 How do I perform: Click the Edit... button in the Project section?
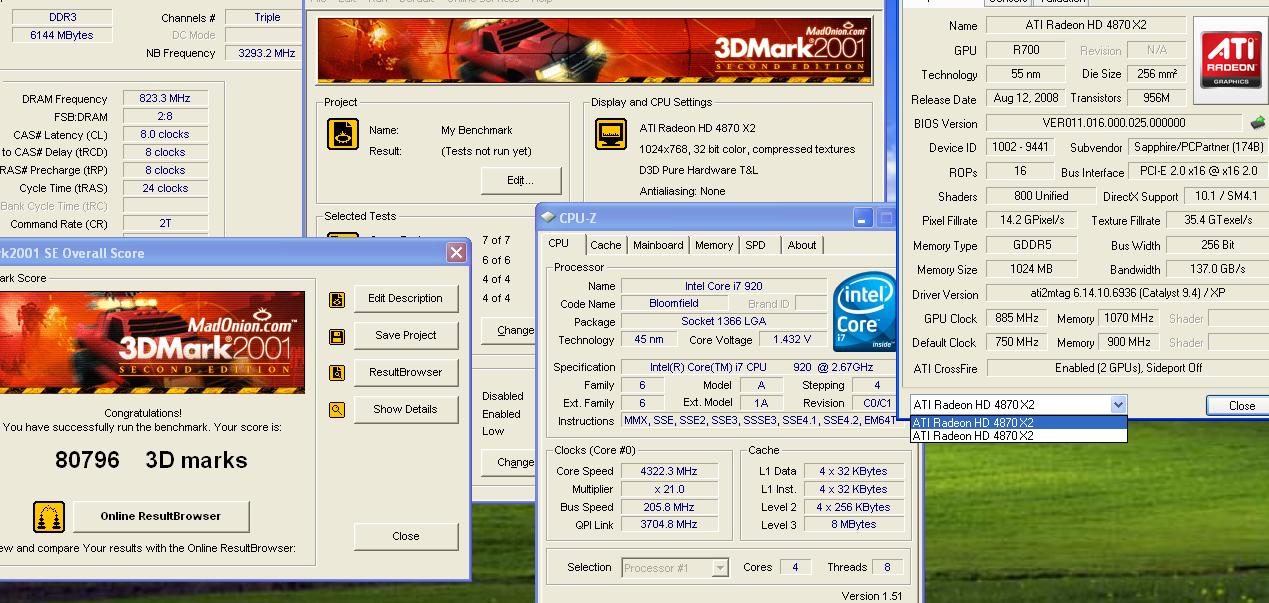coord(521,181)
